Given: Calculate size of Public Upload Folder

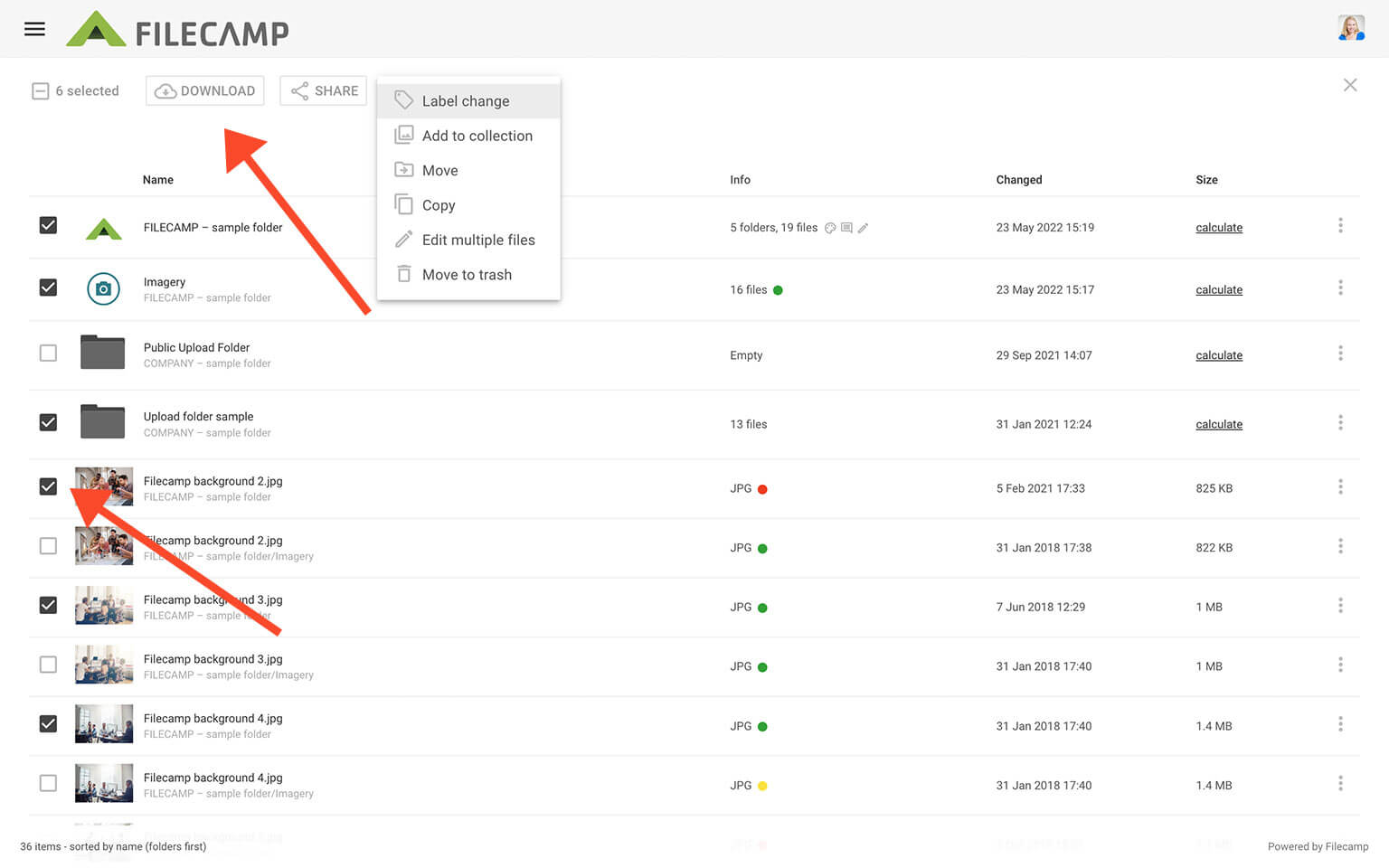Looking at the screenshot, I should point(1219,355).
